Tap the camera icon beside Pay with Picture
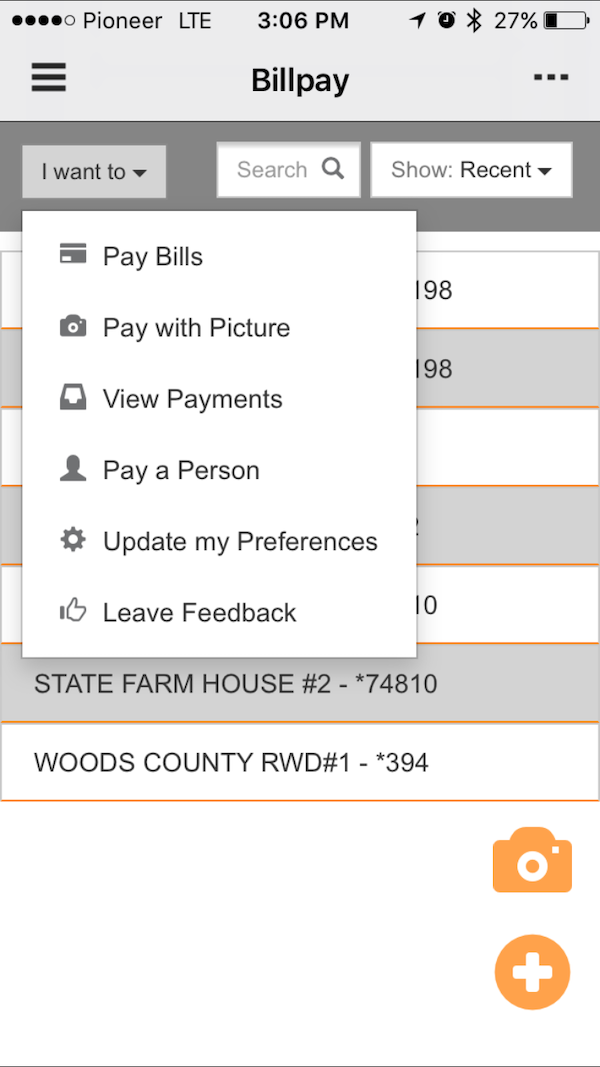Viewport: 600px width, 1067px height. coord(73,327)
